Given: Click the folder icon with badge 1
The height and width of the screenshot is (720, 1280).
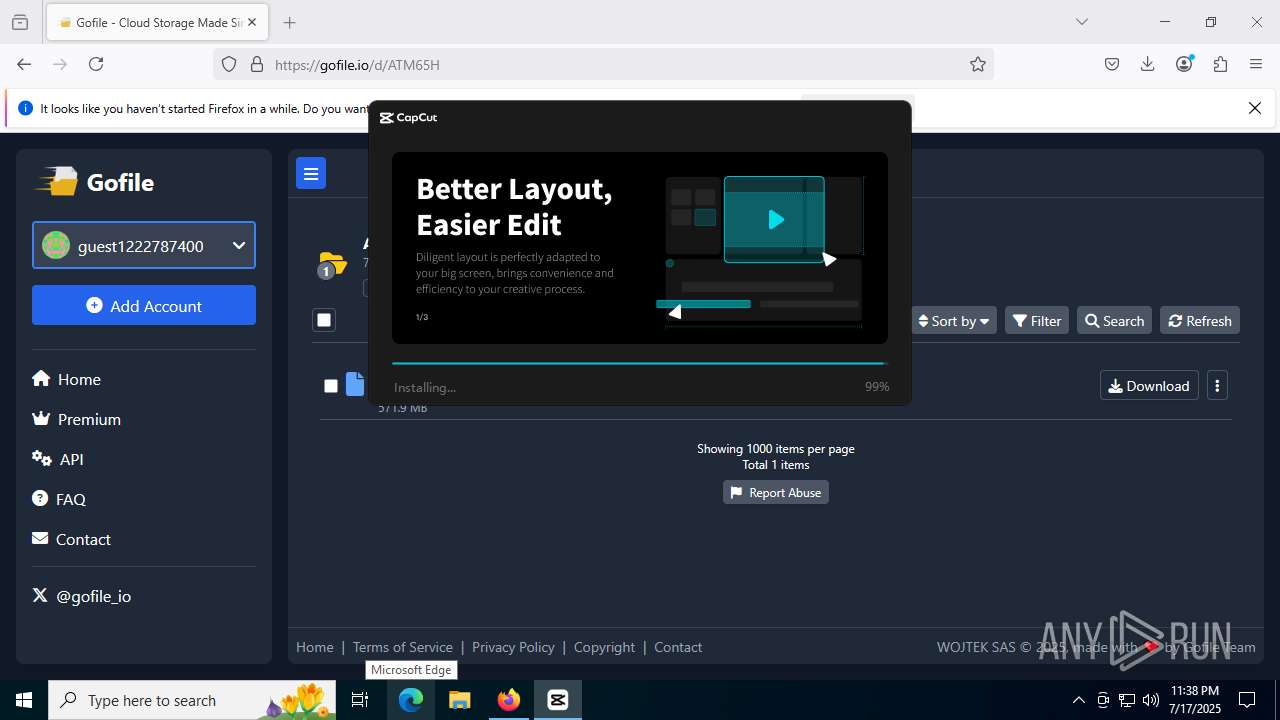Looking at the screenshot, I should 332,265.
